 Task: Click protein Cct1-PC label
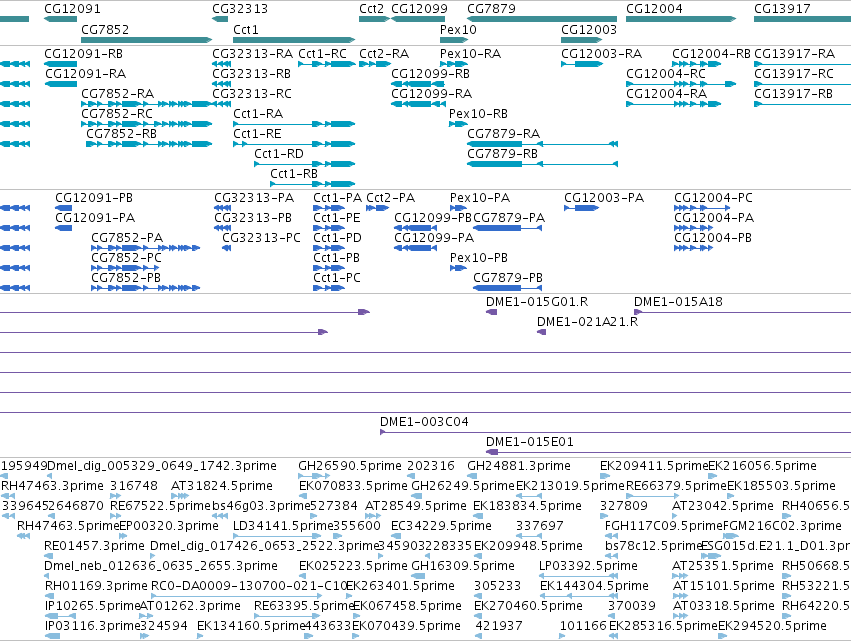coord(337,278)
